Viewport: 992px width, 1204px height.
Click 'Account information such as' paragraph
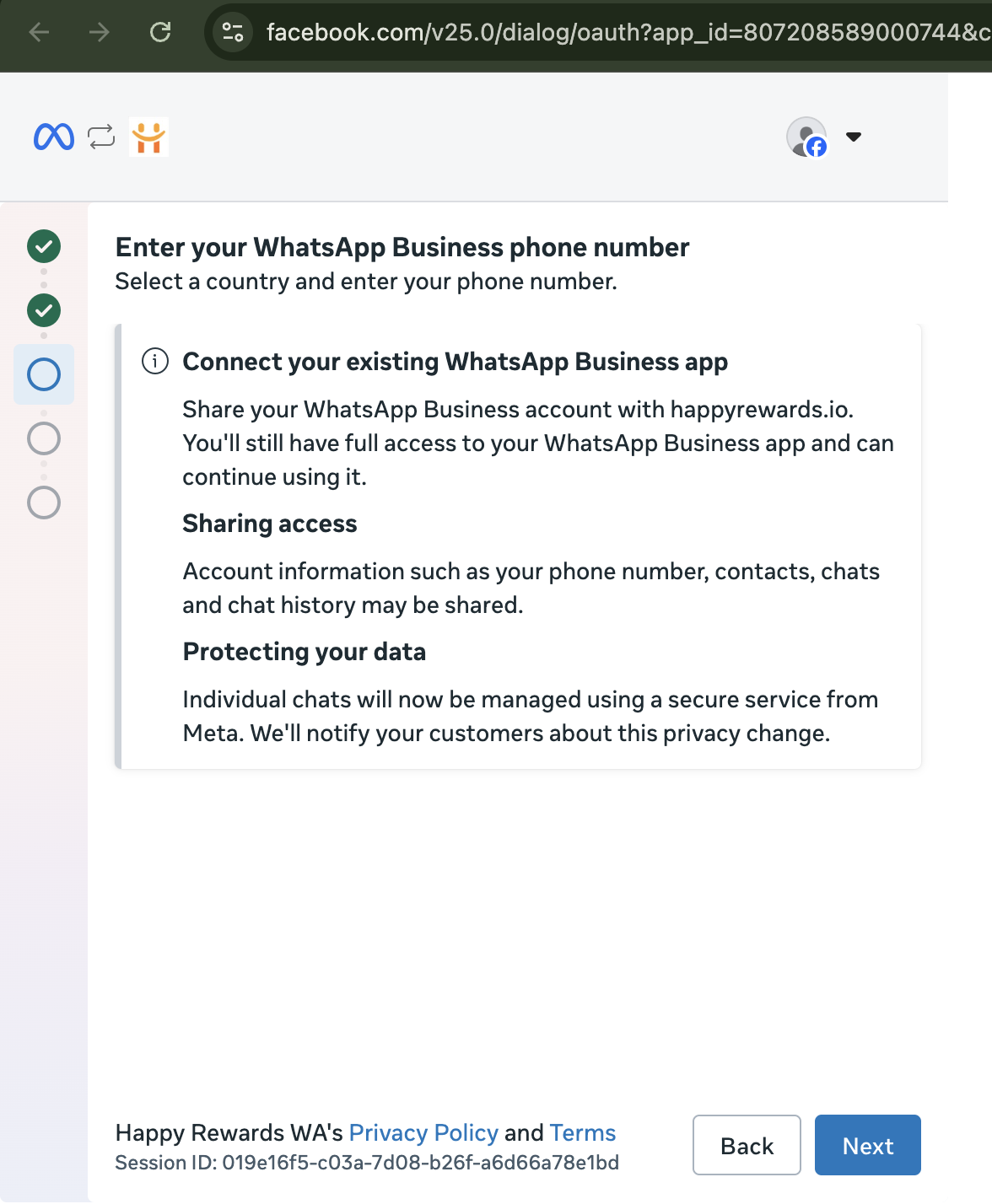tap(531, 588)
